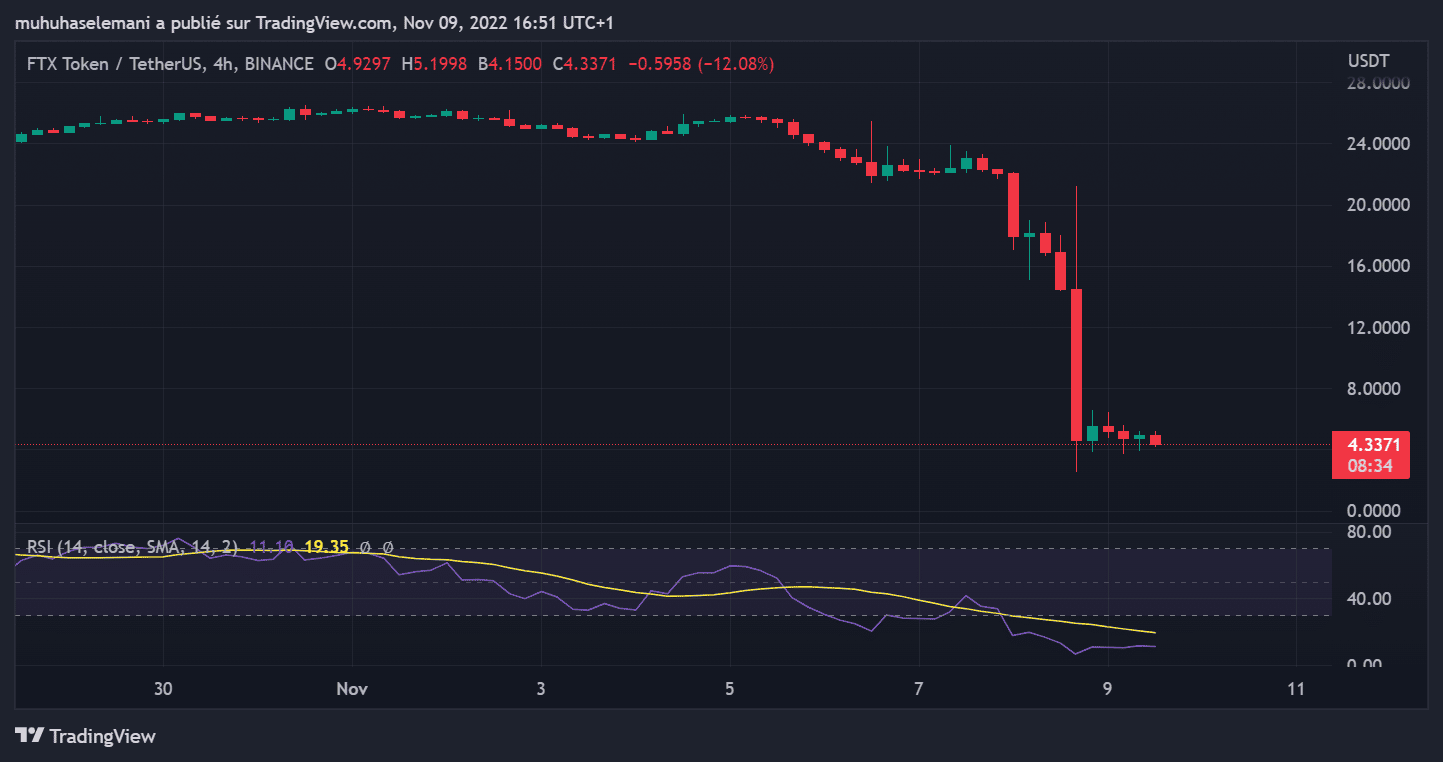Click the '7' date axis label
Image resolution: width=1443 pixels, height=762 pixels.
tap(919, 689)
